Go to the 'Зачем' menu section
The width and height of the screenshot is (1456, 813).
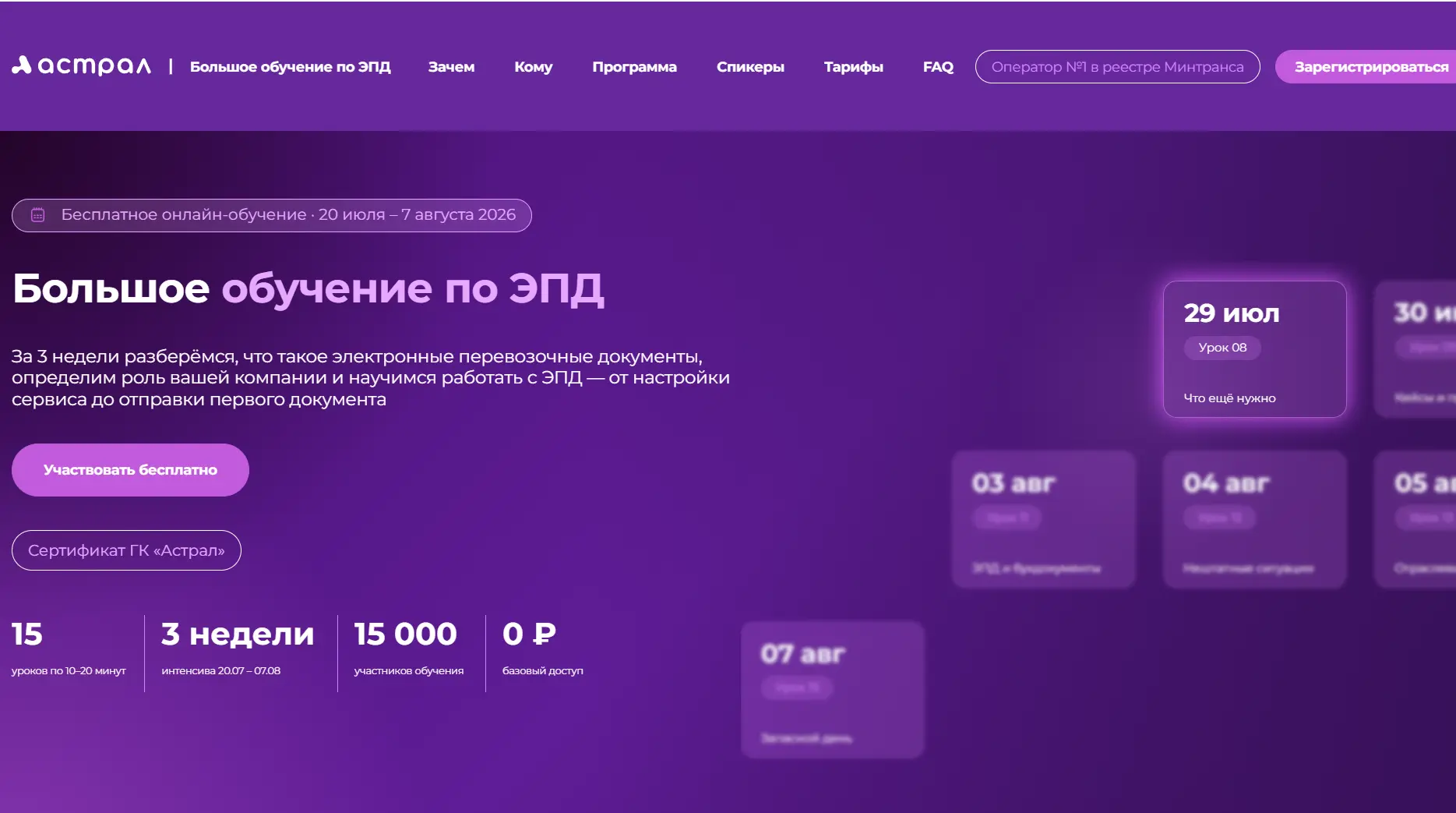click(x=451, y=67)
